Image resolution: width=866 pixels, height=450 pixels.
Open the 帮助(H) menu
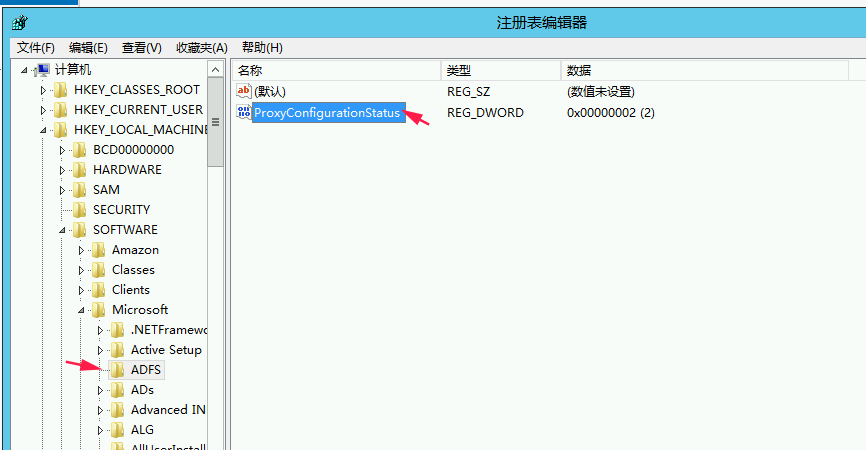(x=262, y=48)
